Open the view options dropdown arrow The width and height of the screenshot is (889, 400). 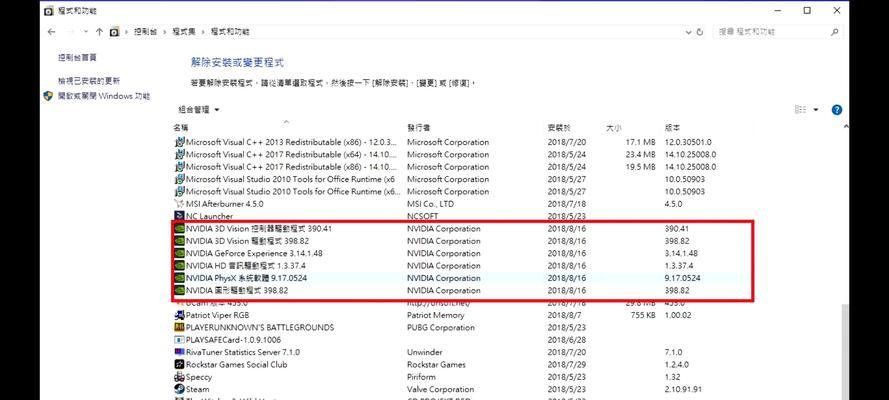[816, 110]
